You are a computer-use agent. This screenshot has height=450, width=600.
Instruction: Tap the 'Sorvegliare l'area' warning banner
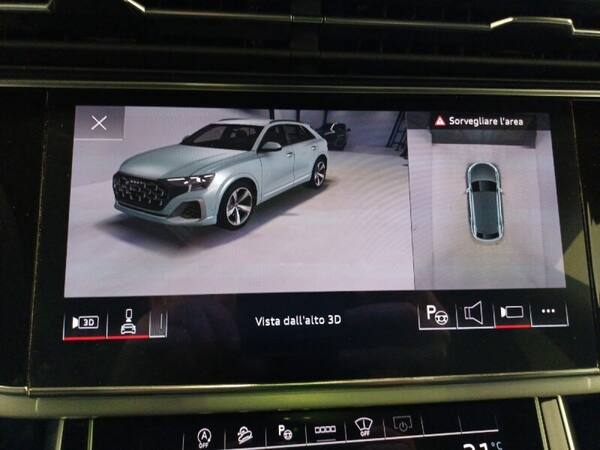pos(478,121)
